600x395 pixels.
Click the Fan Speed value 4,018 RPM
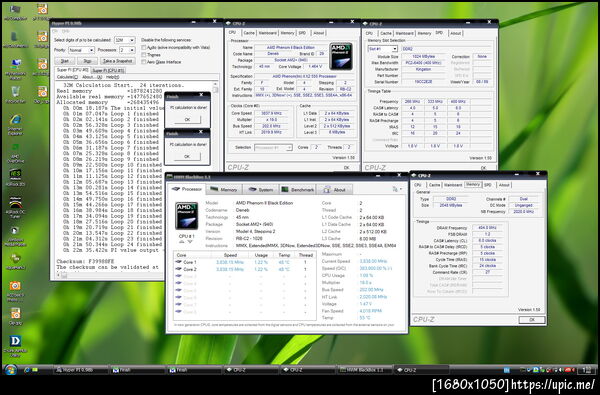[x=371, y=311]
